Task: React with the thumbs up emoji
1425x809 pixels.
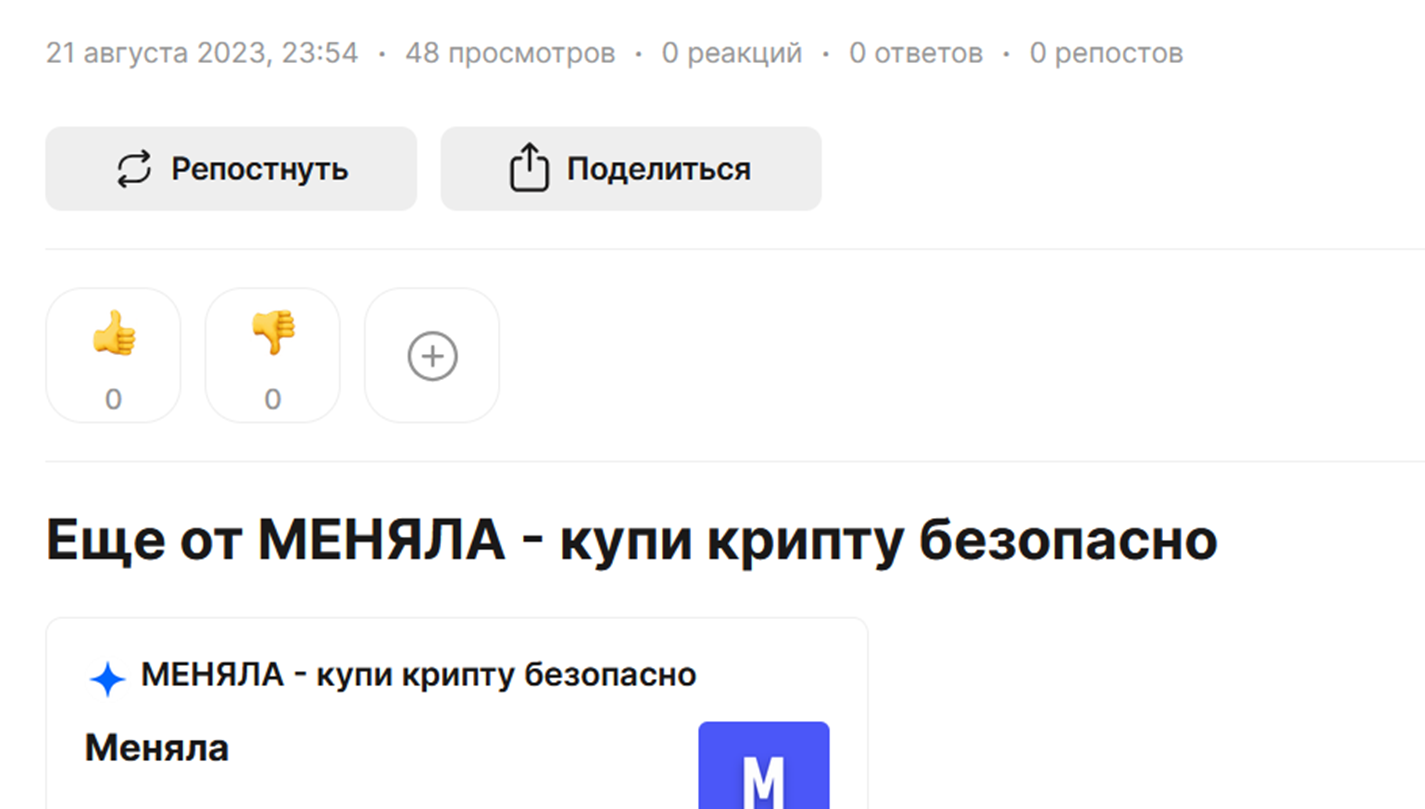Action: click(113, 355)
